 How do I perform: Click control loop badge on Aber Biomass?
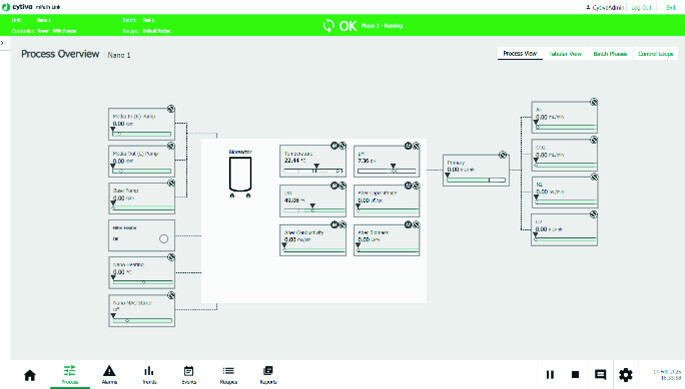[416, 225]
